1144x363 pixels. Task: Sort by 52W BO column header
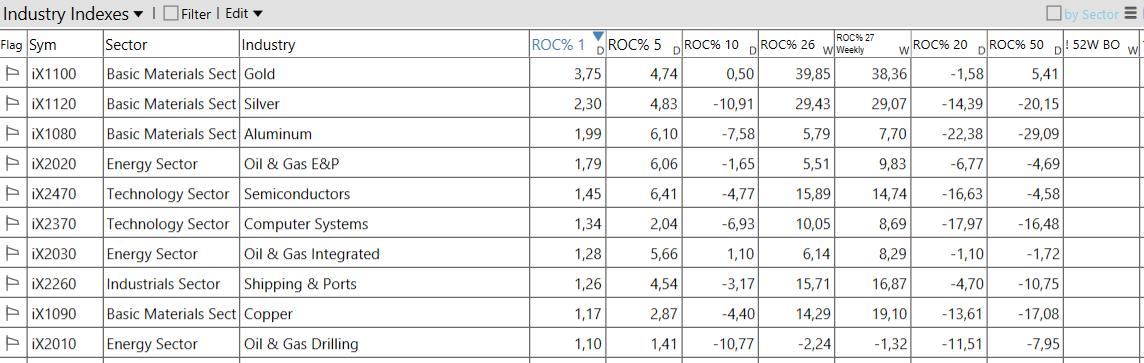pyautogui.click(x=1101, y=44)
